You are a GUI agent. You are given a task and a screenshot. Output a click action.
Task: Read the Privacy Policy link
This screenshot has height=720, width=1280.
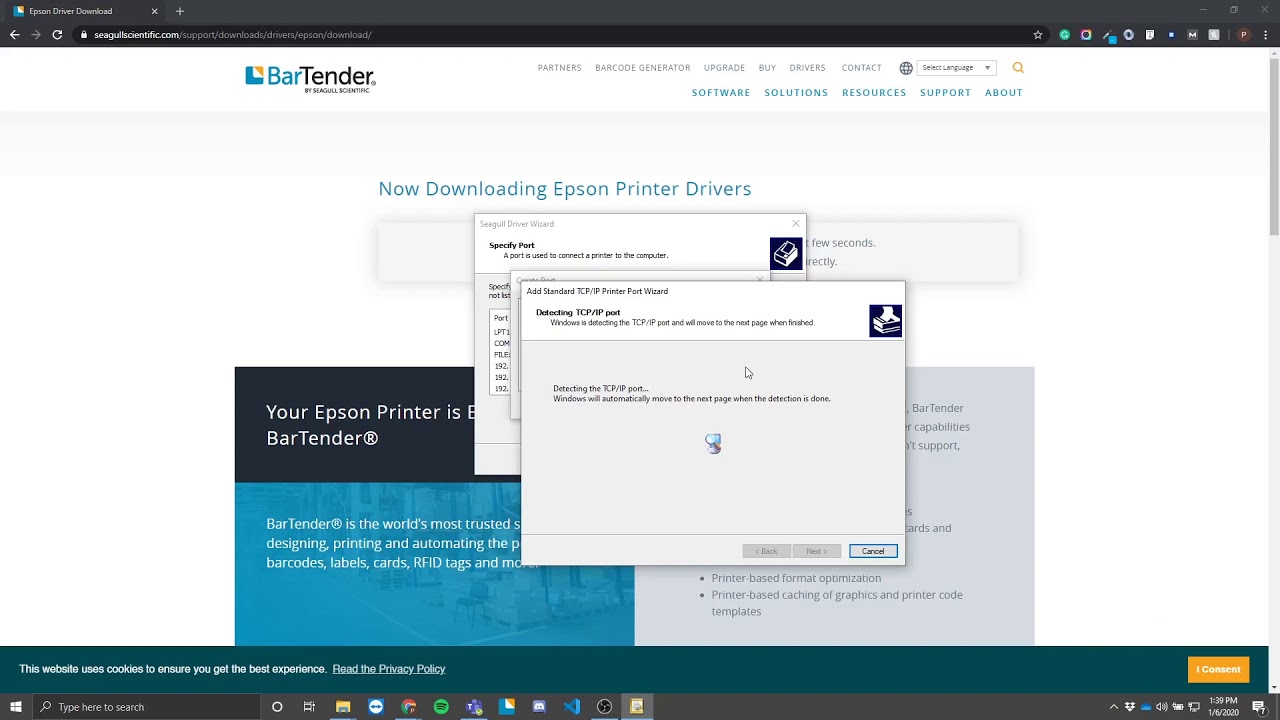pyautogui.click(x=389, y=669)
